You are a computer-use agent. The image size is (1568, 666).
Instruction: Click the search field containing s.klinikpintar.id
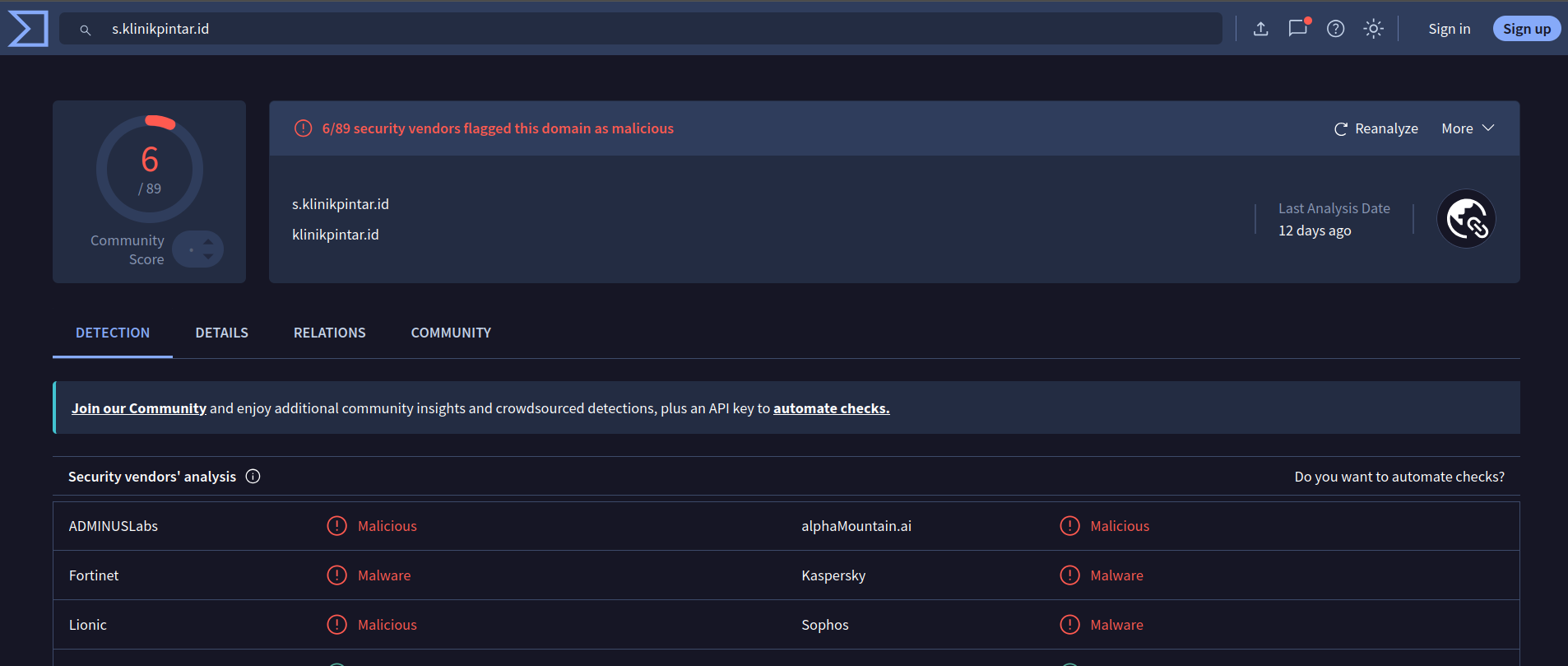(641, 29)
